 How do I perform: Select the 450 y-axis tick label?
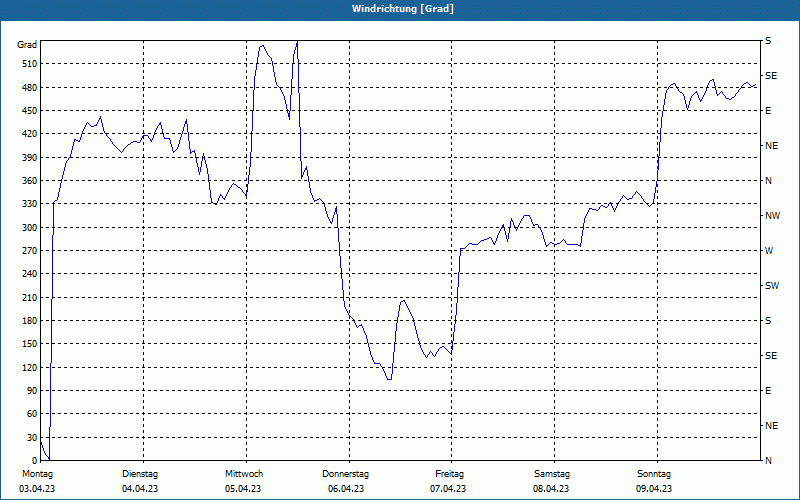tap(31, 111)
